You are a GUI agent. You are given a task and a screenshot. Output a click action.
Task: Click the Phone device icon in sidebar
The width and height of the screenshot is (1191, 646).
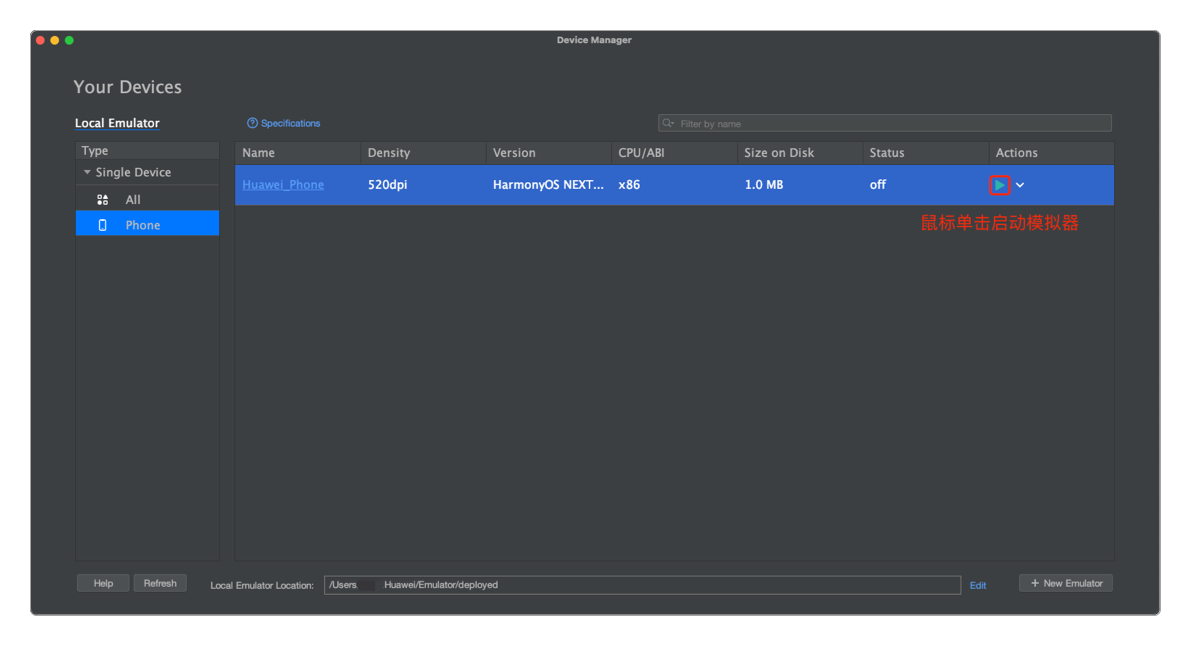(x=103, y=225)
